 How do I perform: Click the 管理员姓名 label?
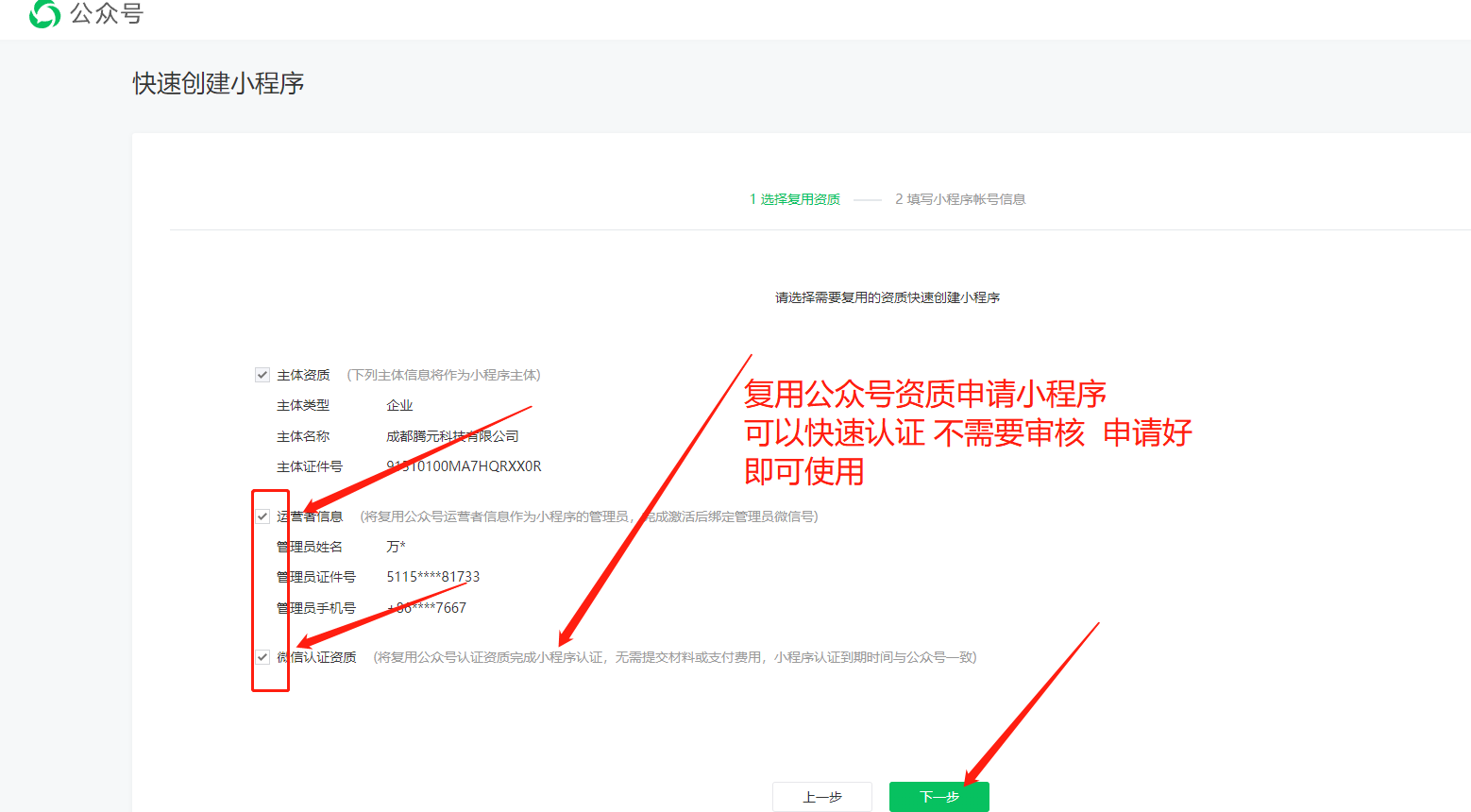(x=310, y=547)
